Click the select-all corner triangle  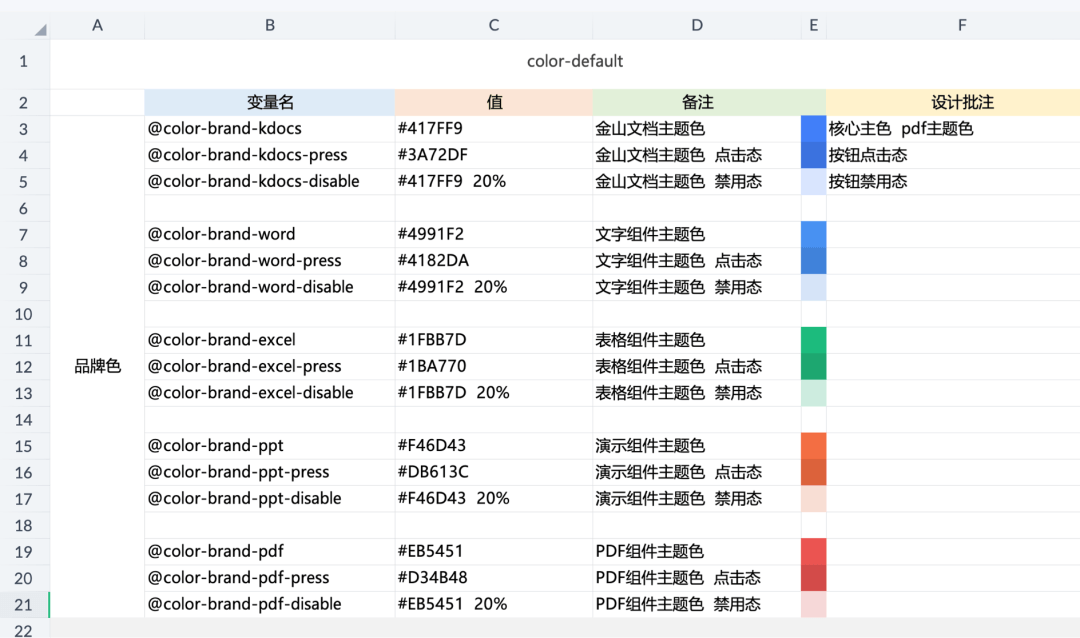point(40,30)
